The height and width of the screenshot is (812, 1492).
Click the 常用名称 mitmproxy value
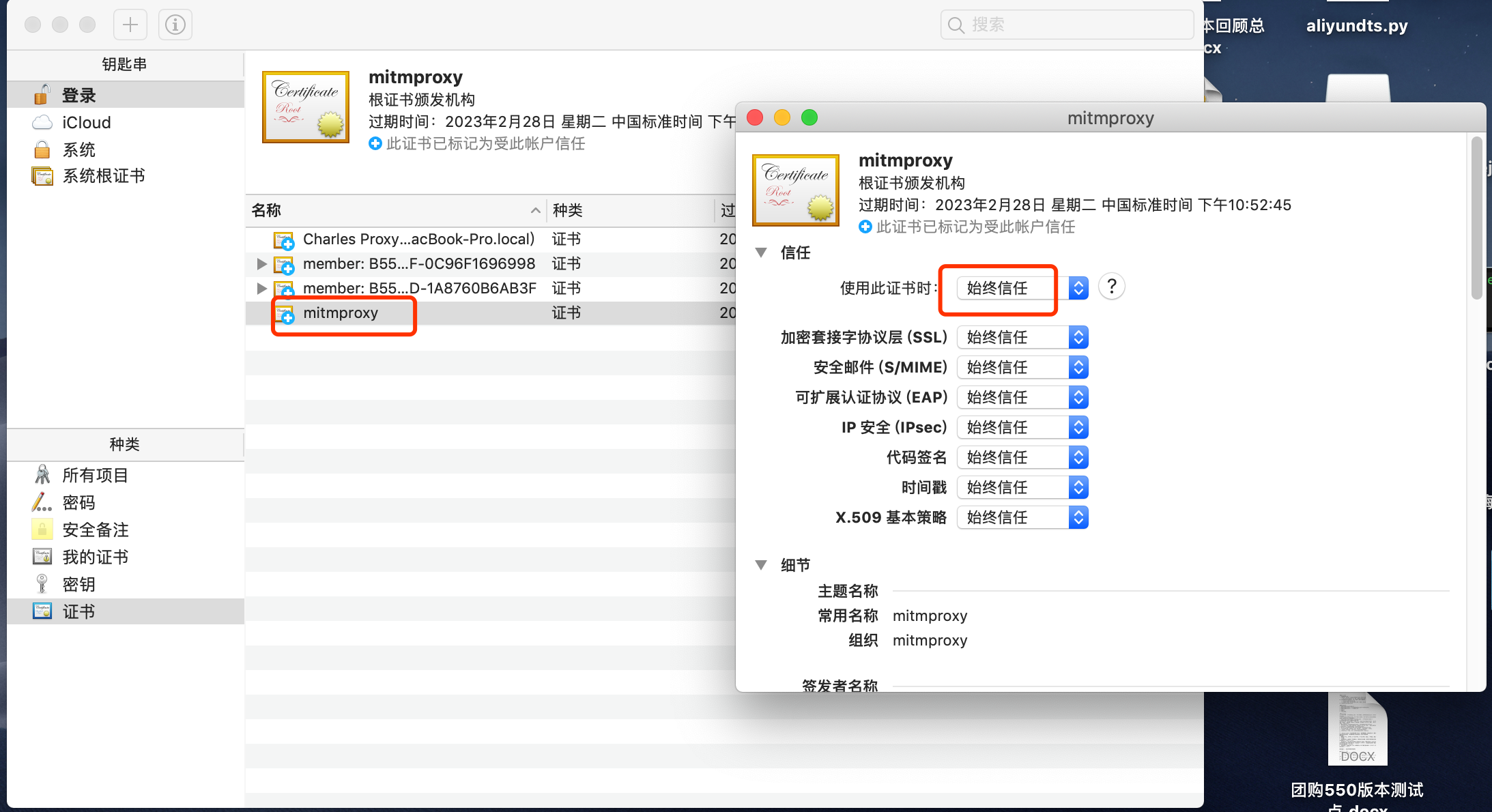[x=930, y=615]
